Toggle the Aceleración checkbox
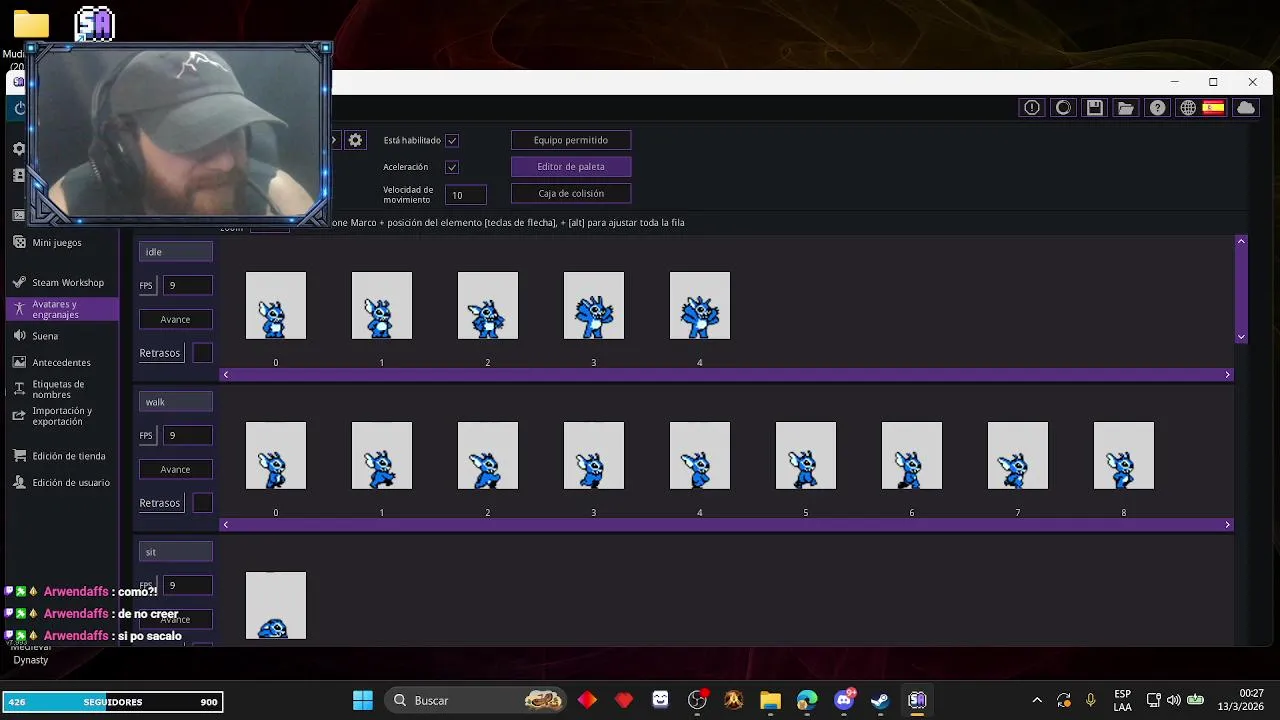 pos(452,167)
